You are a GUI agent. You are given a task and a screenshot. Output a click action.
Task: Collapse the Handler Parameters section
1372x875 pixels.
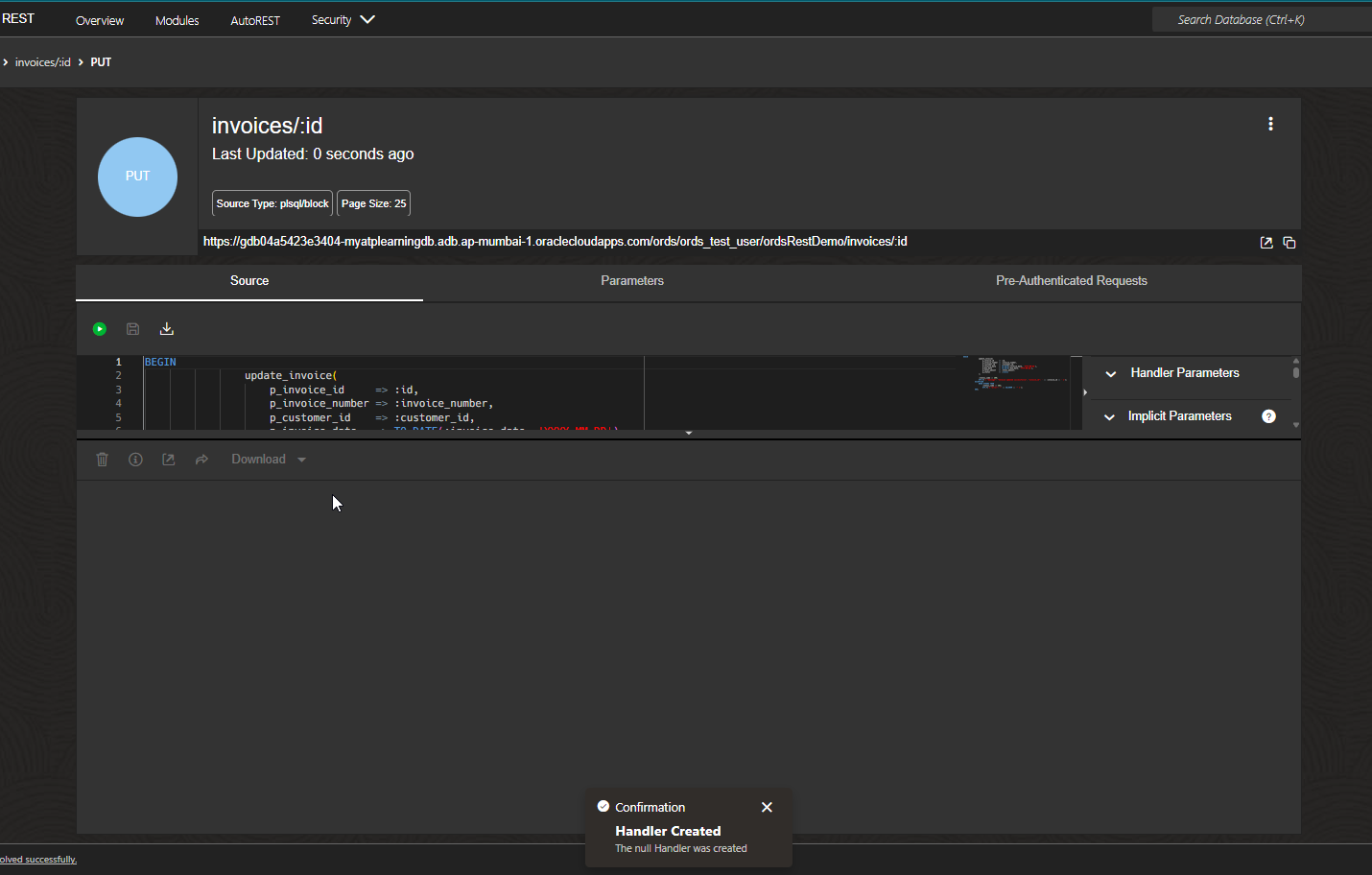click(1110, 373)
